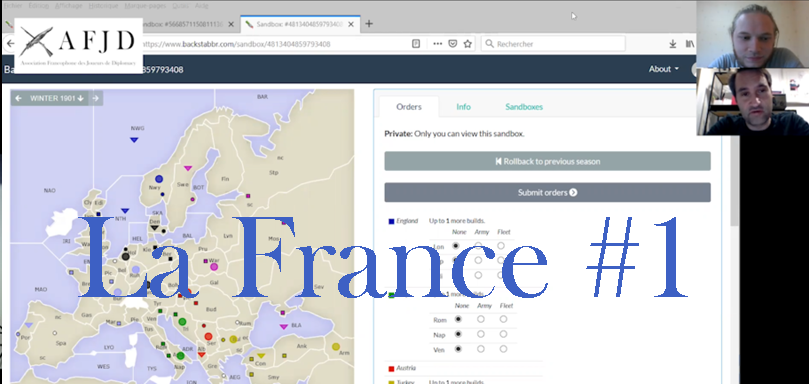Select None build for Nap
Image resolution: width=809 pixels, height=384 pixels.
click(458, 334)
